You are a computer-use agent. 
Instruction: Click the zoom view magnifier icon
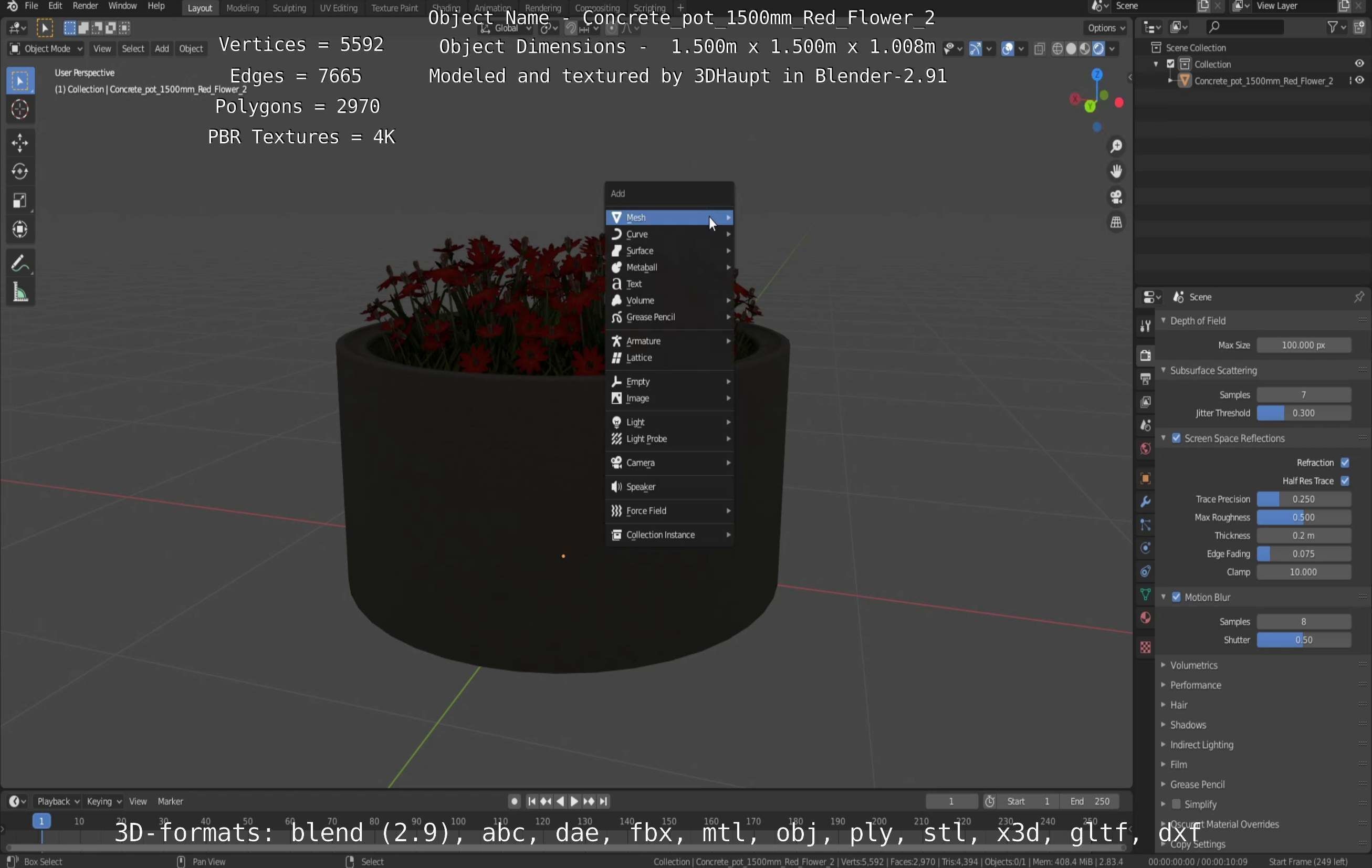click(1116, 147)
